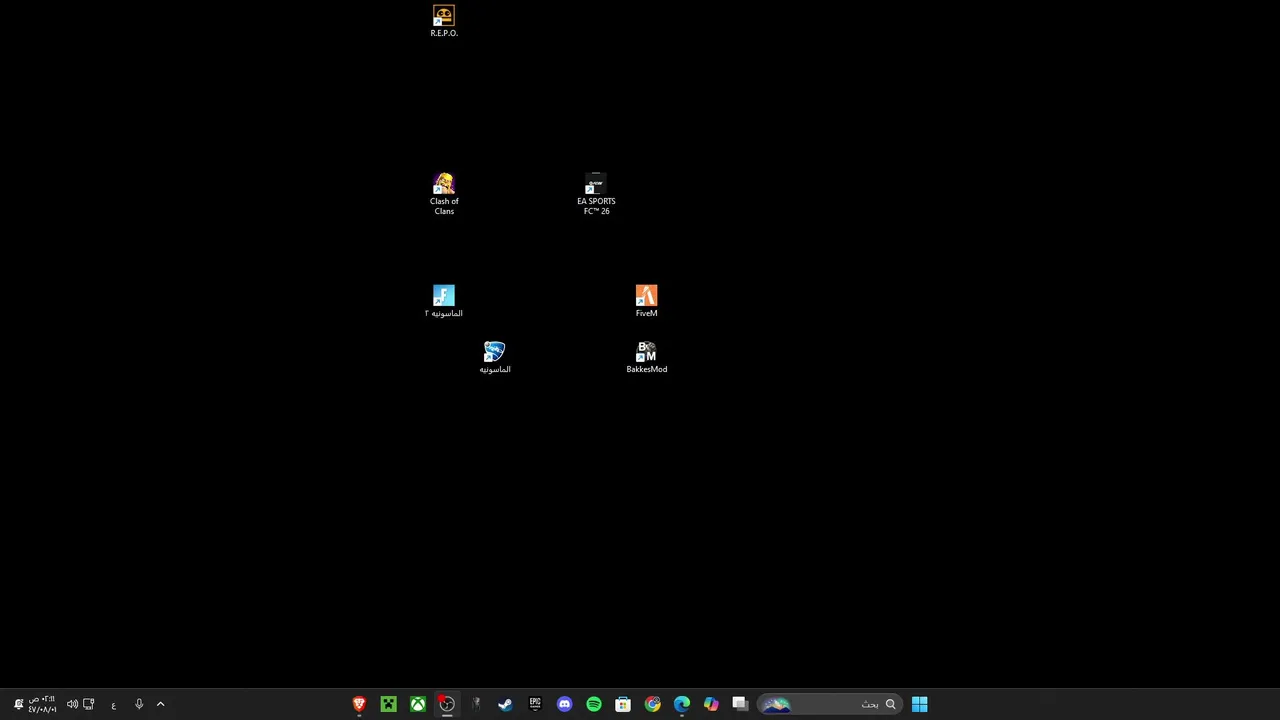
Task: Select the EA SPORTS FC 26 shortcut
Action: tap(596, 194)
